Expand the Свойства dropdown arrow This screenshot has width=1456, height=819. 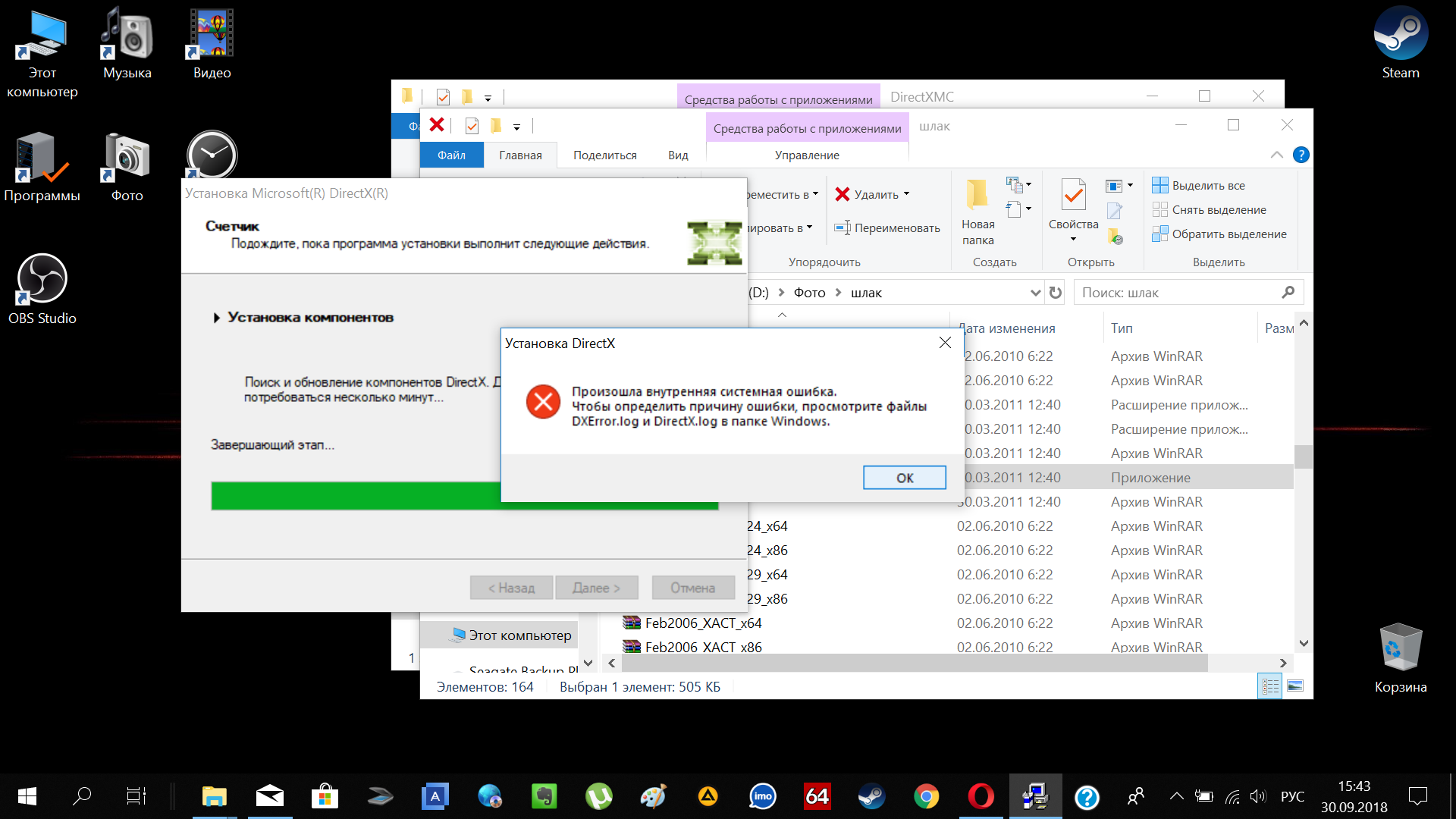(1073, 240)
